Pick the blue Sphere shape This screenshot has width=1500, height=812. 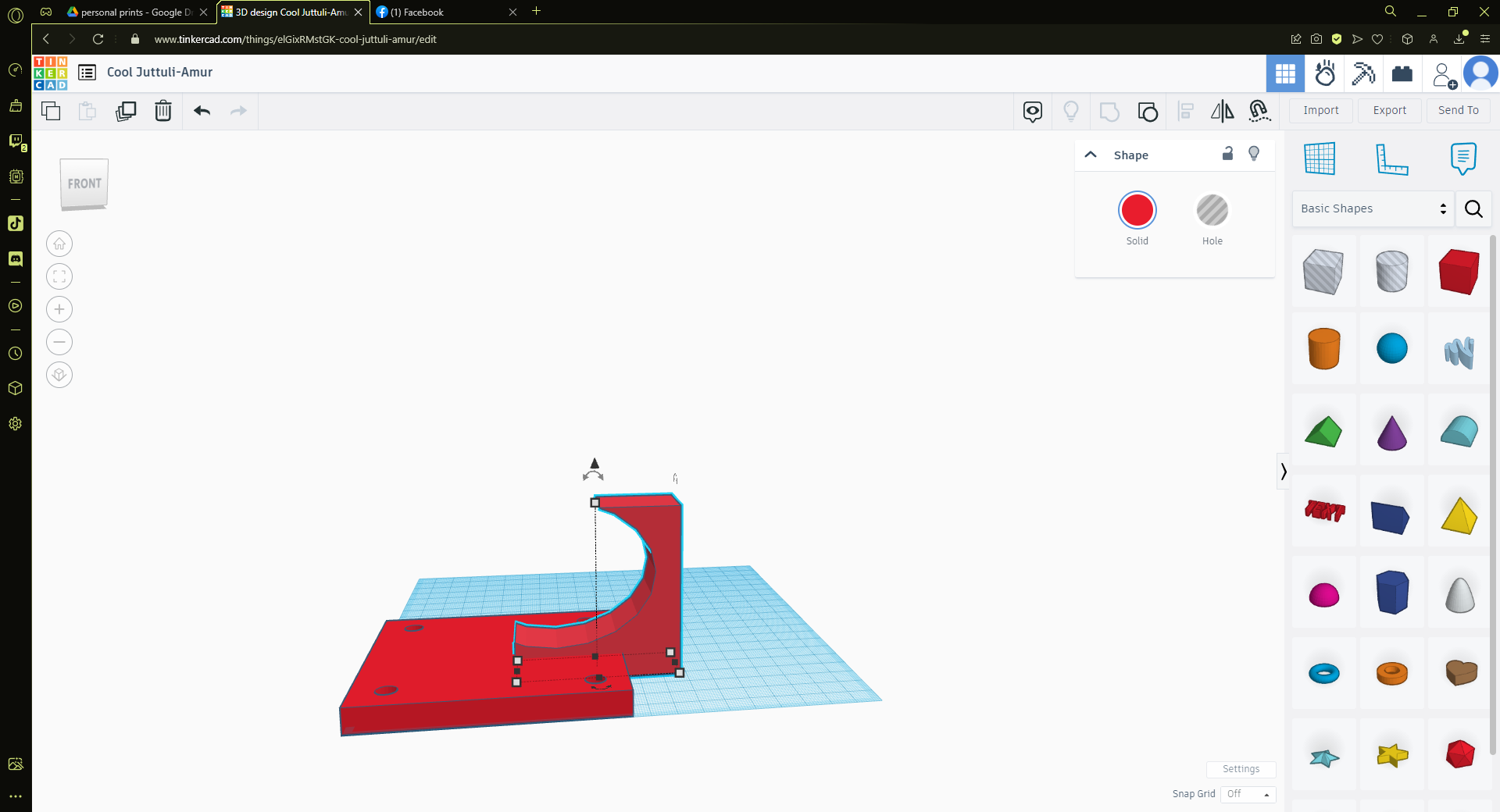click(1391, 348)
